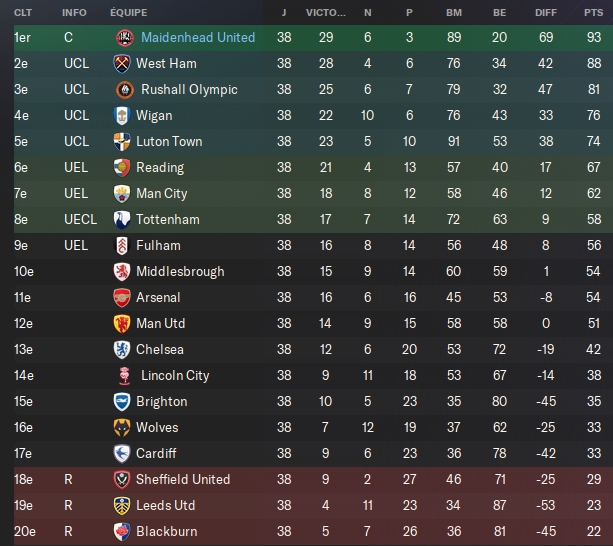Sort by the VICTO... wins column
Image resolution: width=613 pixels, height=546 pixels.
pyautogui.click(x=328, y=13)
